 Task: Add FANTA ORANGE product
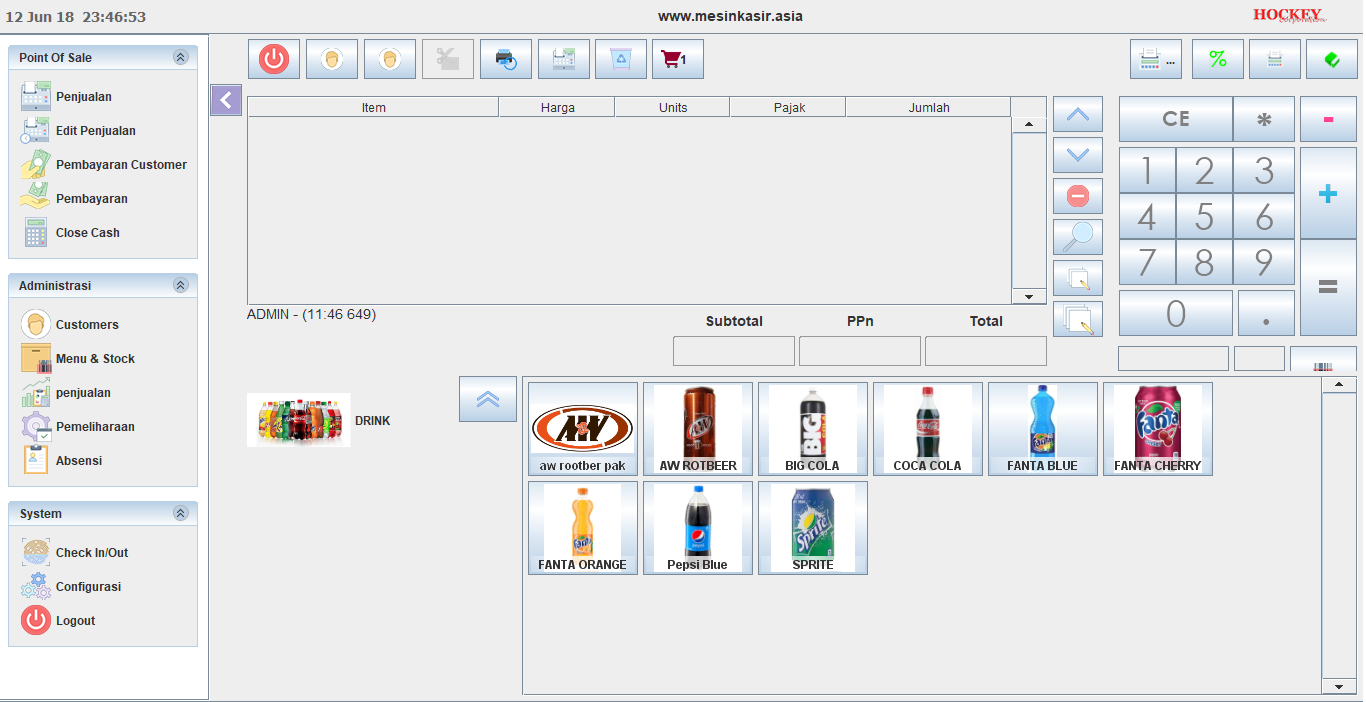[x=583, y=528]
